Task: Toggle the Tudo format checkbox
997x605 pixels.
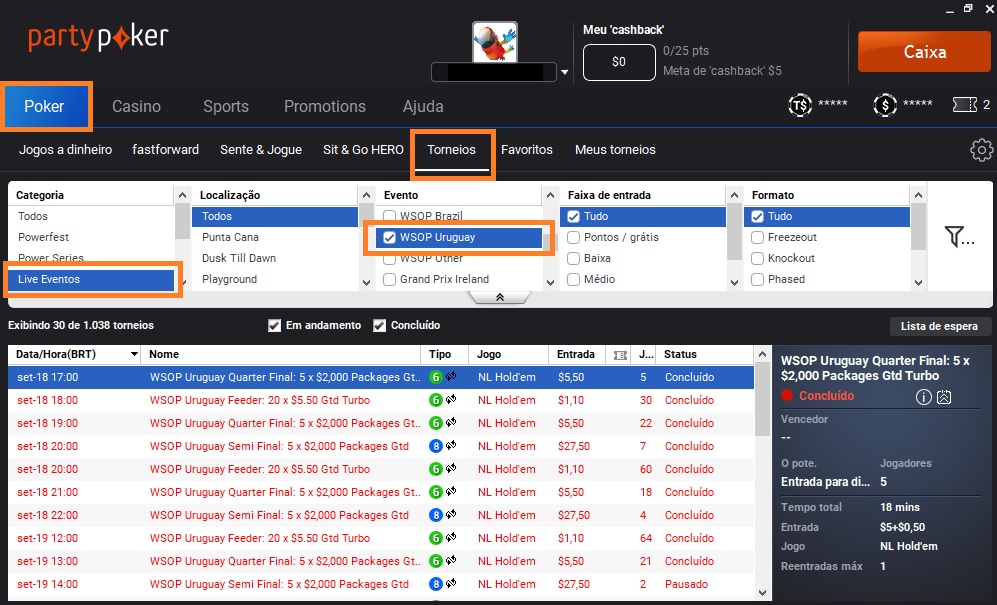Action: point(757,216)
